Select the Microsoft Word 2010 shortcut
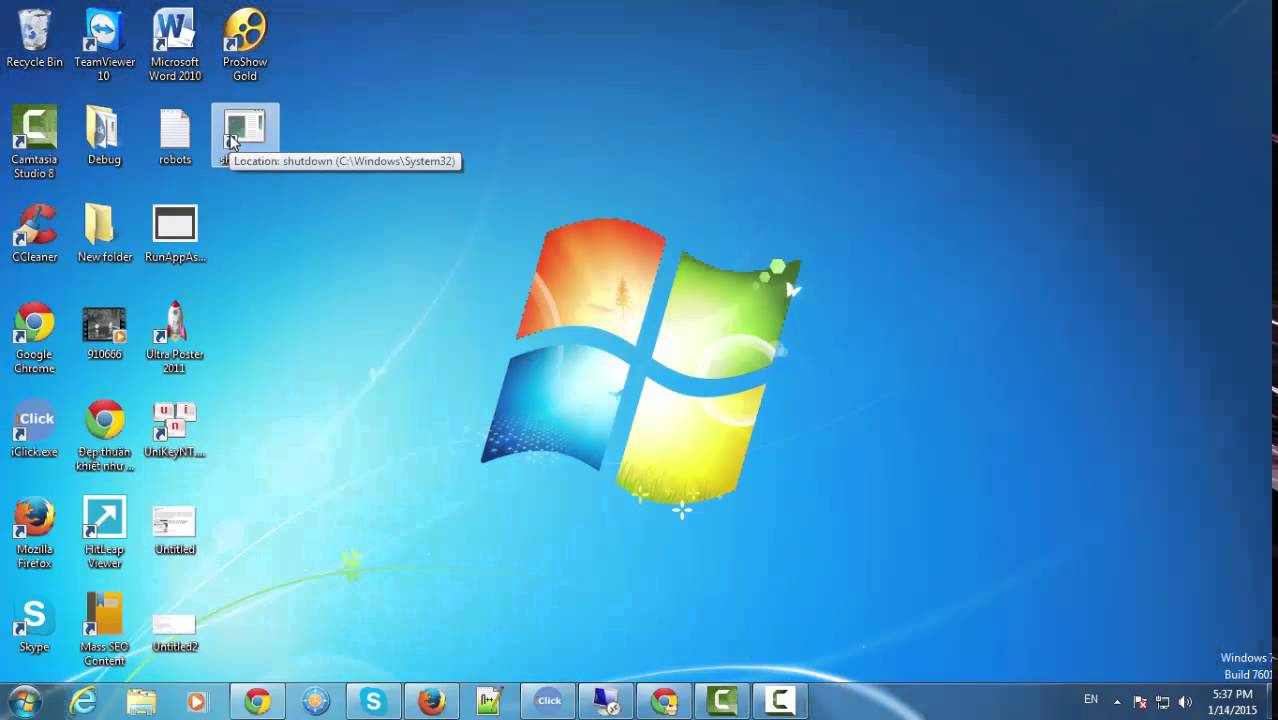Image resolution: width=1278 pixels, height=720 pixels. (x=175, y=45)
